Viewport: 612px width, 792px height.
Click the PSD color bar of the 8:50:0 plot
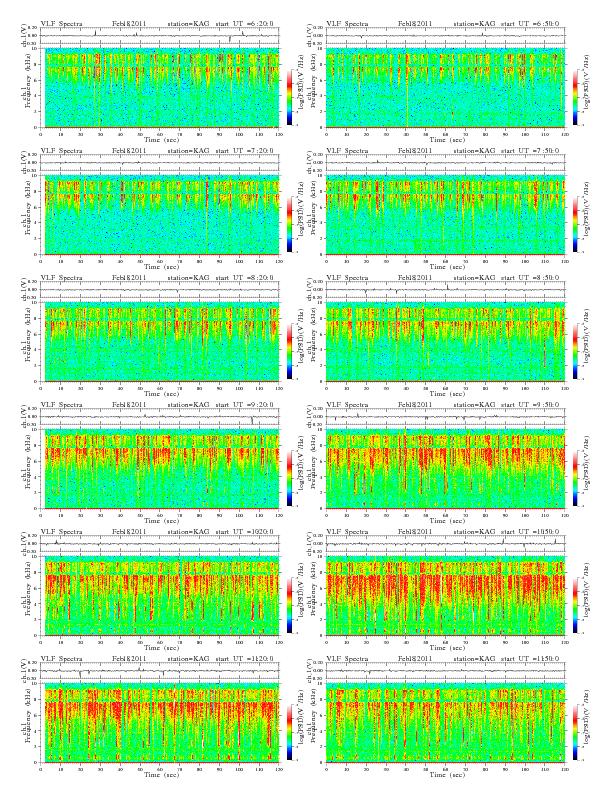pyautogui.click(x=575, y=351)
